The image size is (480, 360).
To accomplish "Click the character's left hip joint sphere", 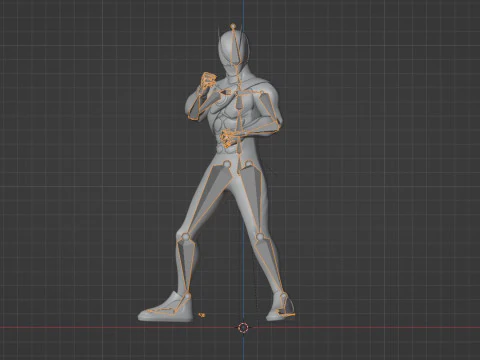I will (x=249, y=164).
